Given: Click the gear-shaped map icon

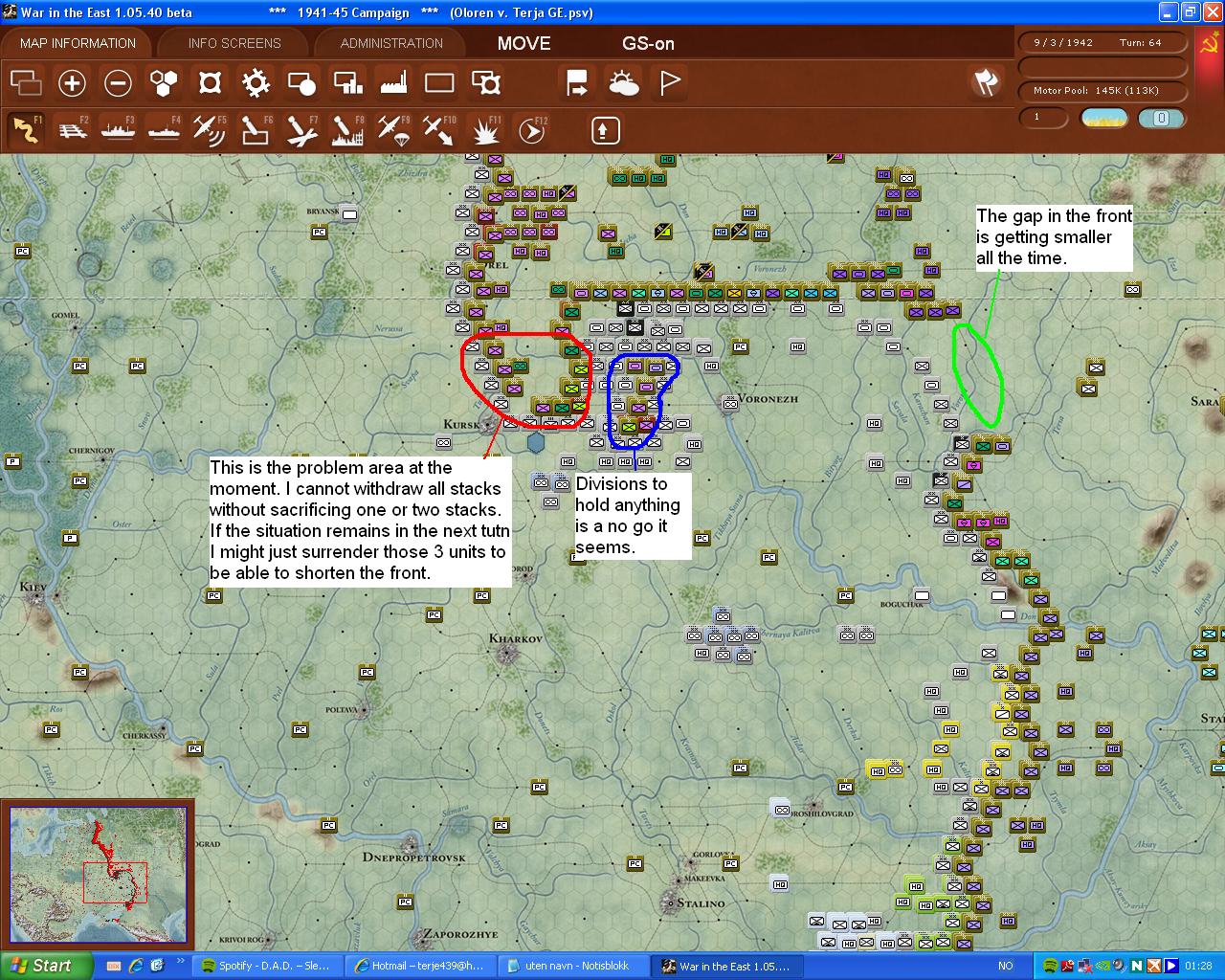Looking at the screenshot, I should (256, 83).
